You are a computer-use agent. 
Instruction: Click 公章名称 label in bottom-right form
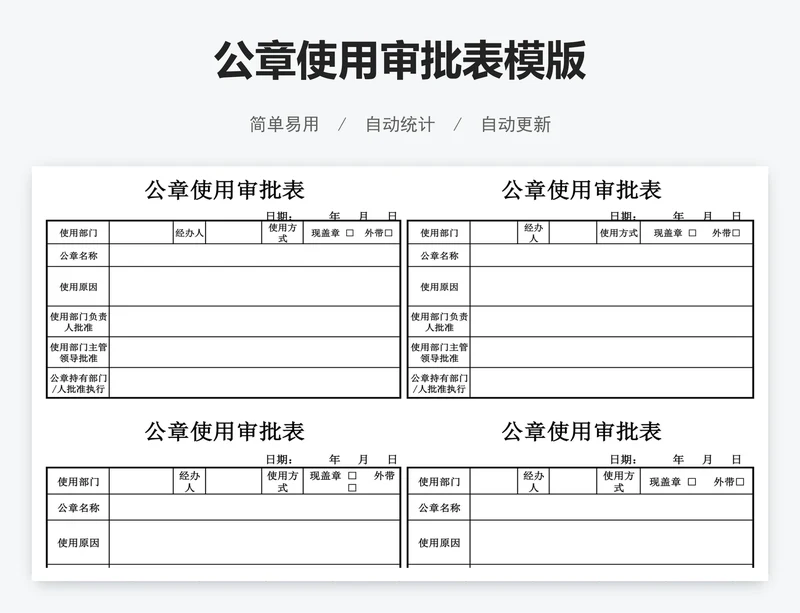(439, 508)
